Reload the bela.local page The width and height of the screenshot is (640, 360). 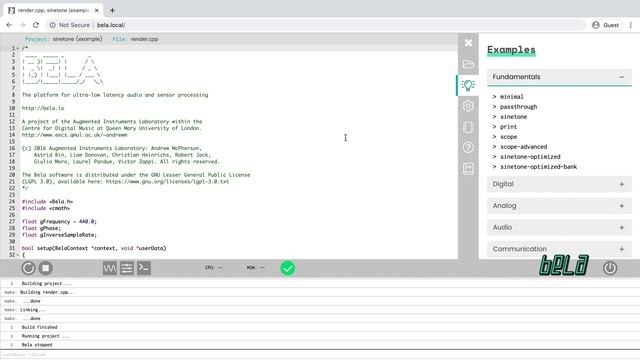tap(36, 25)
